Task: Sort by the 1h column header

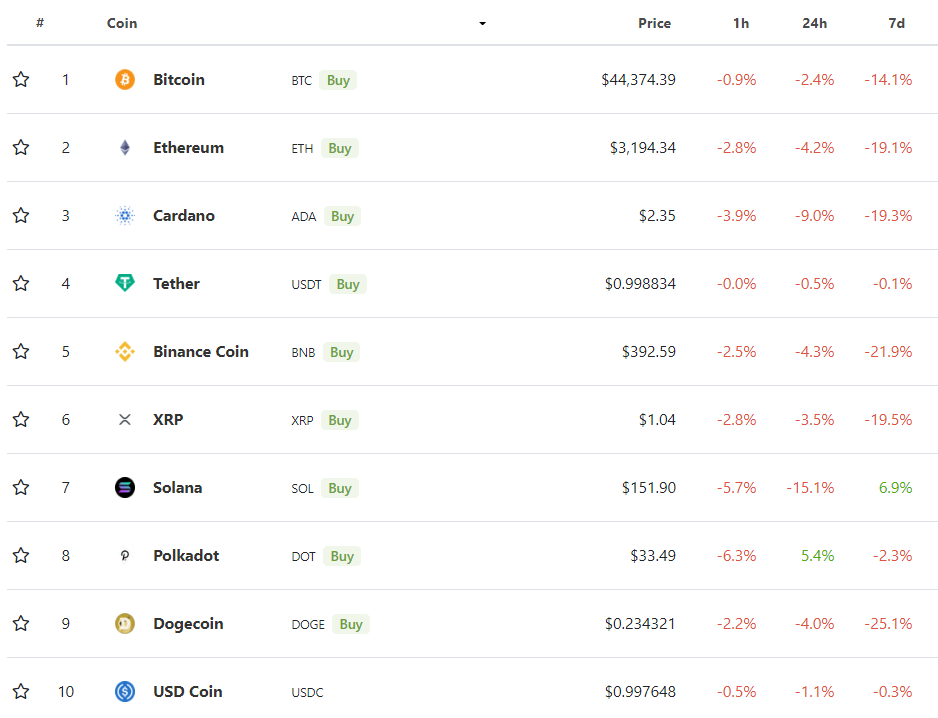Action: click(741, 23)
